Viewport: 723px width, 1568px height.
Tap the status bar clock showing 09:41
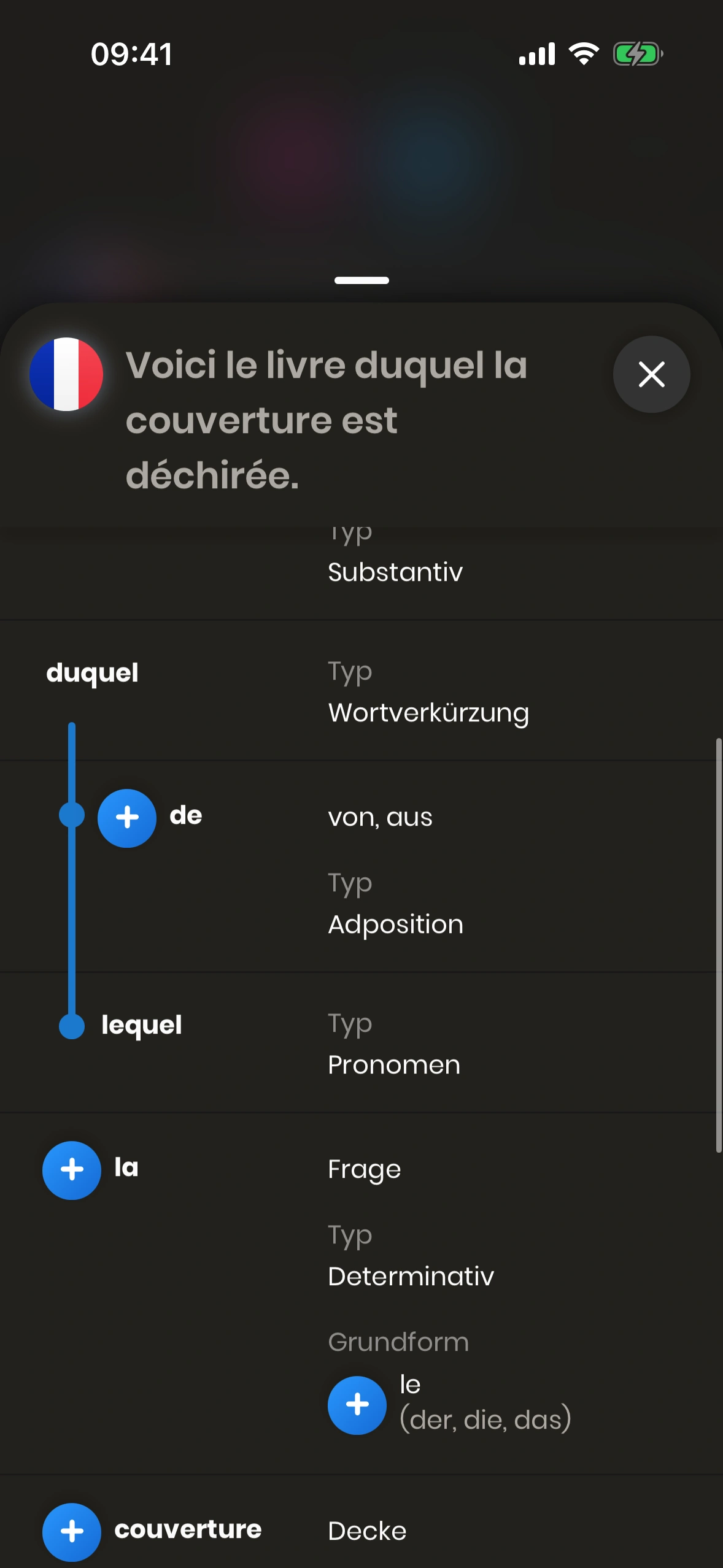132,54
